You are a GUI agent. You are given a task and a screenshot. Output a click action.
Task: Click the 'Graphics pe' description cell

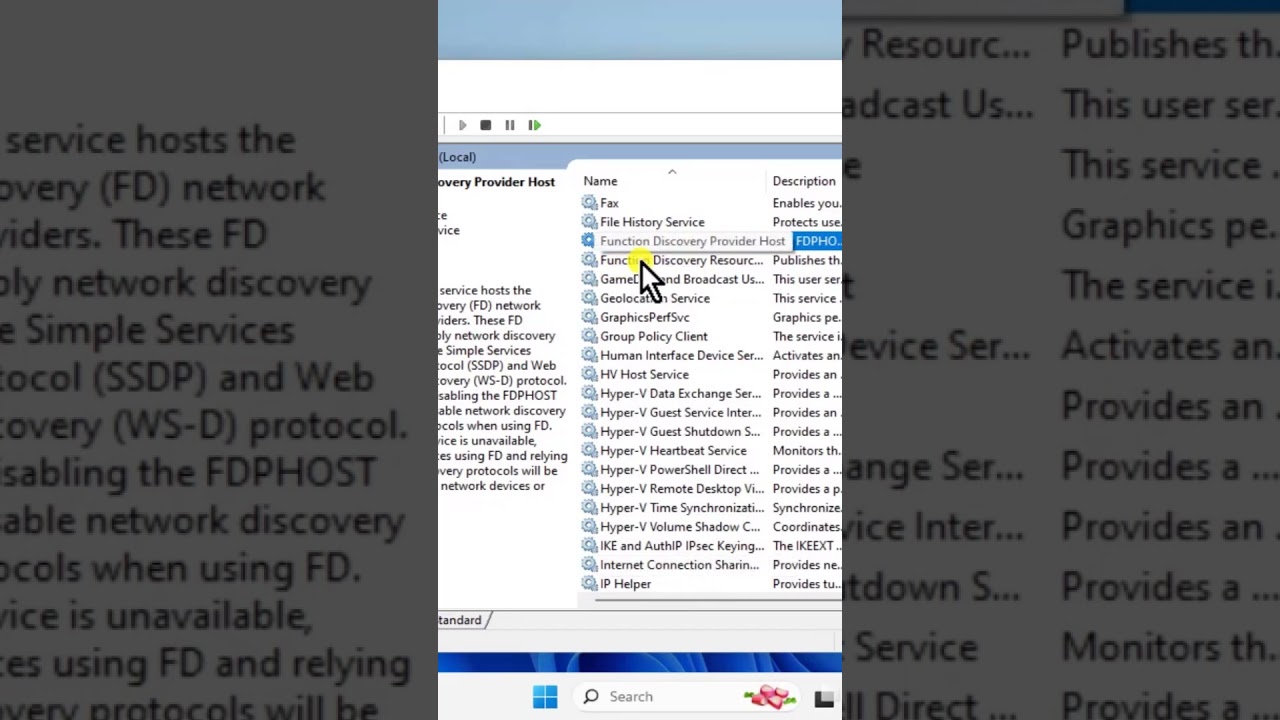[x=807, y=317]
